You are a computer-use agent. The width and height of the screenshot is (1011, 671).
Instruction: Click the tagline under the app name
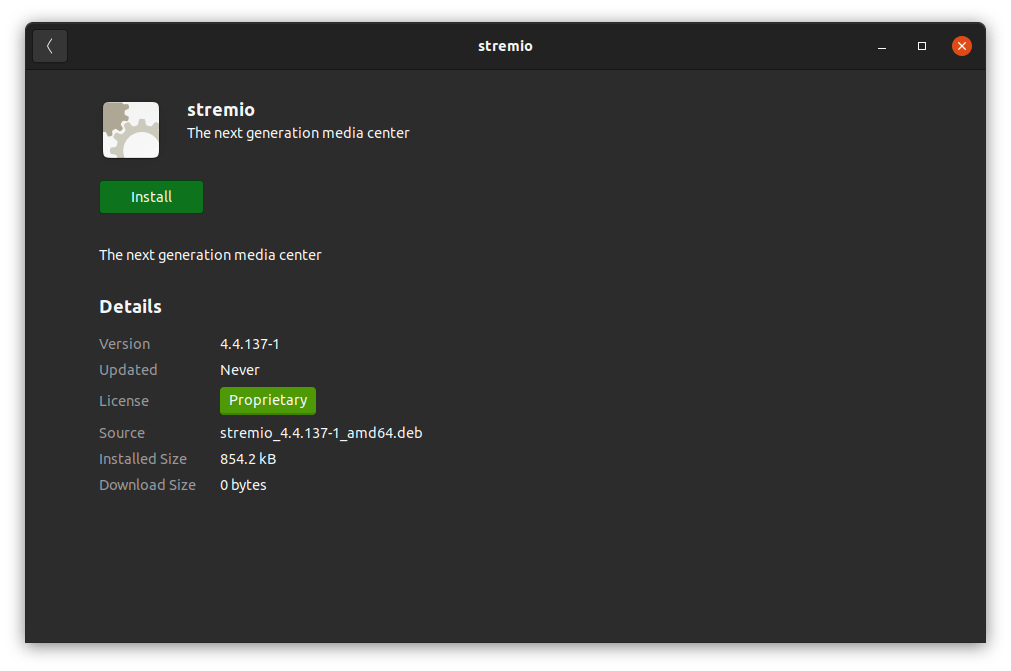[298, 133]
